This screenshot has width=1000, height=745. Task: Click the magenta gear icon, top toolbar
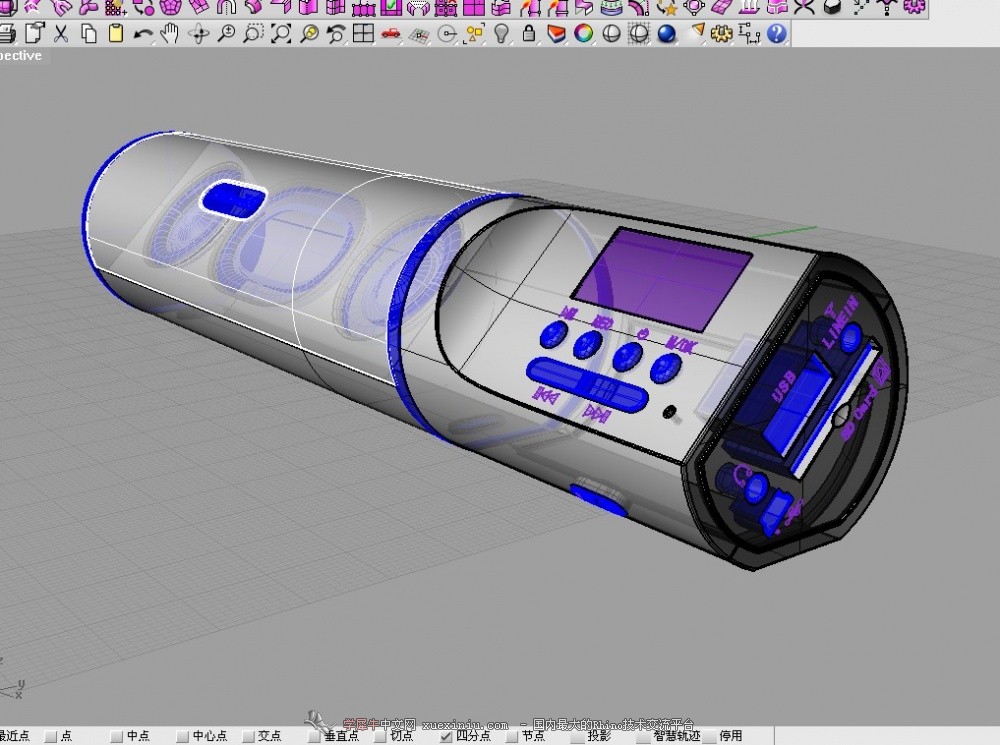(915, 6)
